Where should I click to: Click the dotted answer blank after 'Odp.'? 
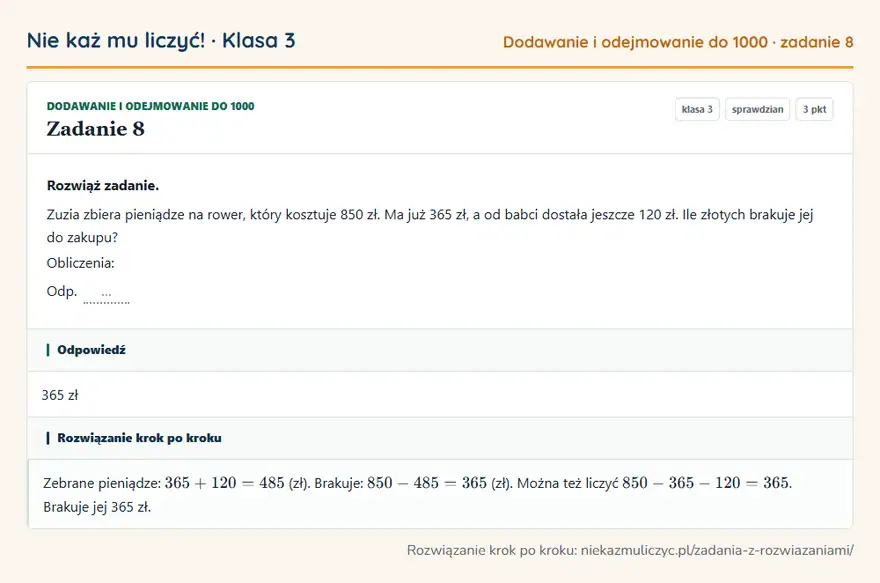(x=106, y=295)
